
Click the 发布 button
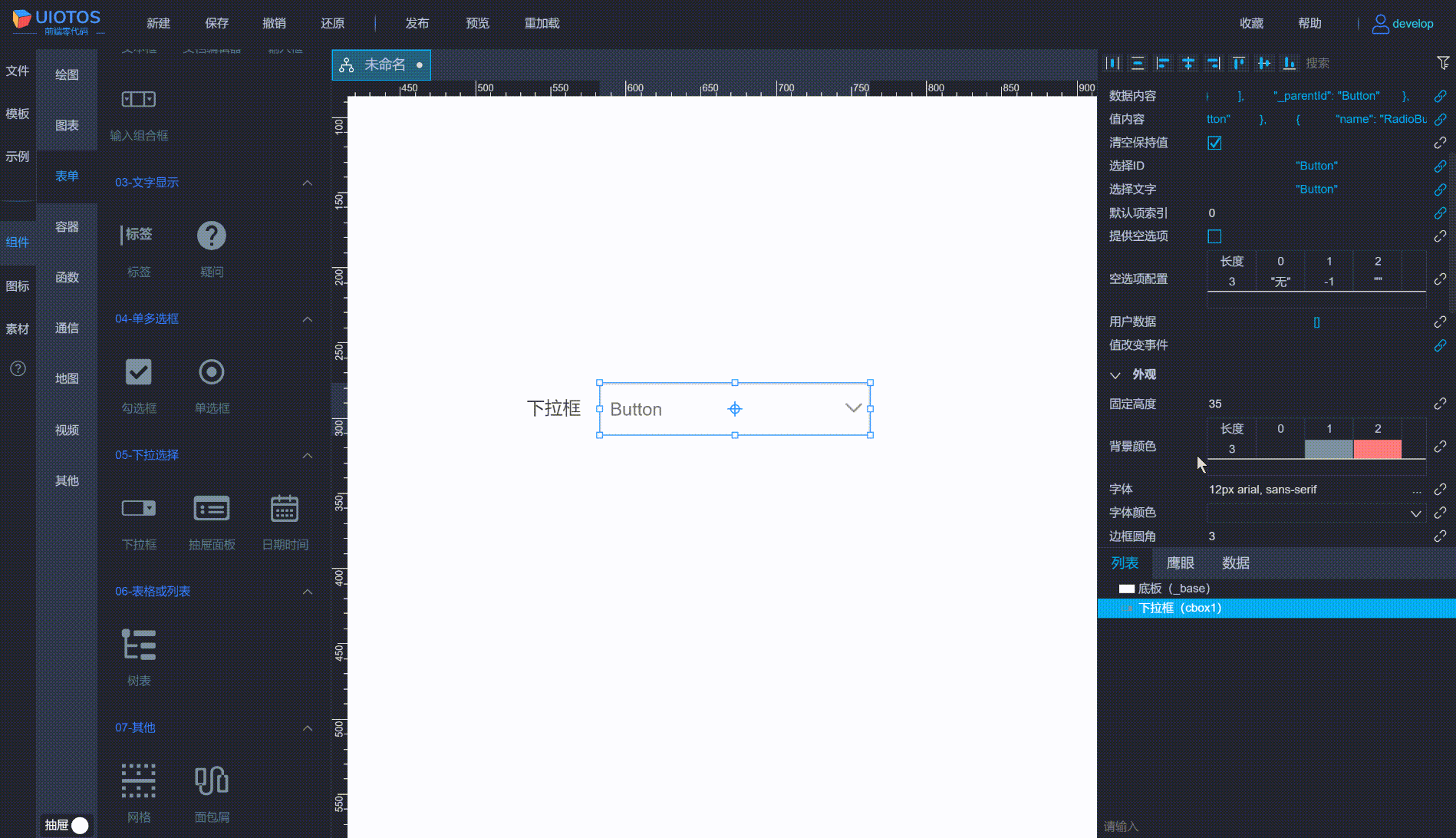tap(417, 23)
